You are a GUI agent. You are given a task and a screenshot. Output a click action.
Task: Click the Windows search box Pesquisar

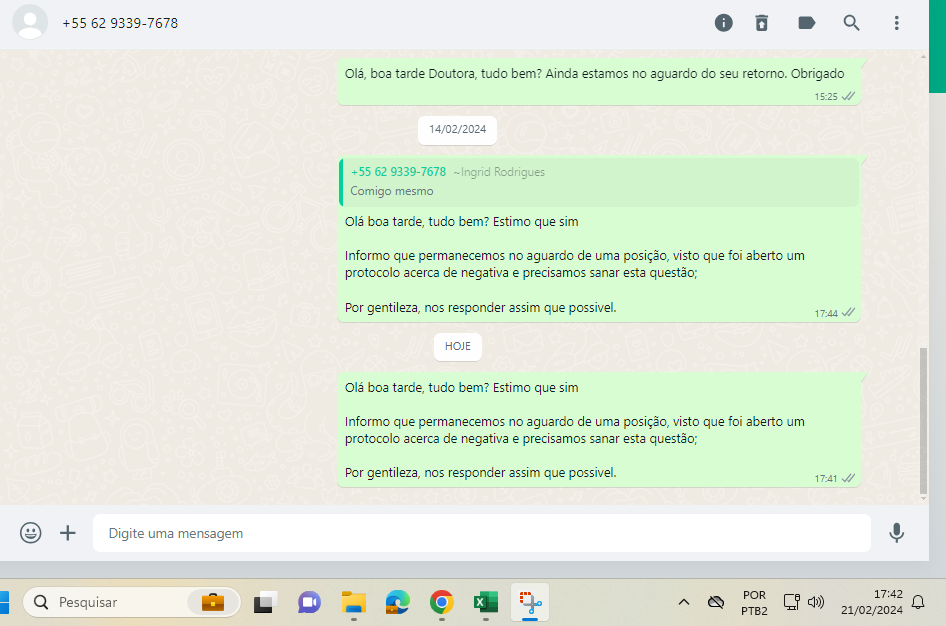click(110, 602)
